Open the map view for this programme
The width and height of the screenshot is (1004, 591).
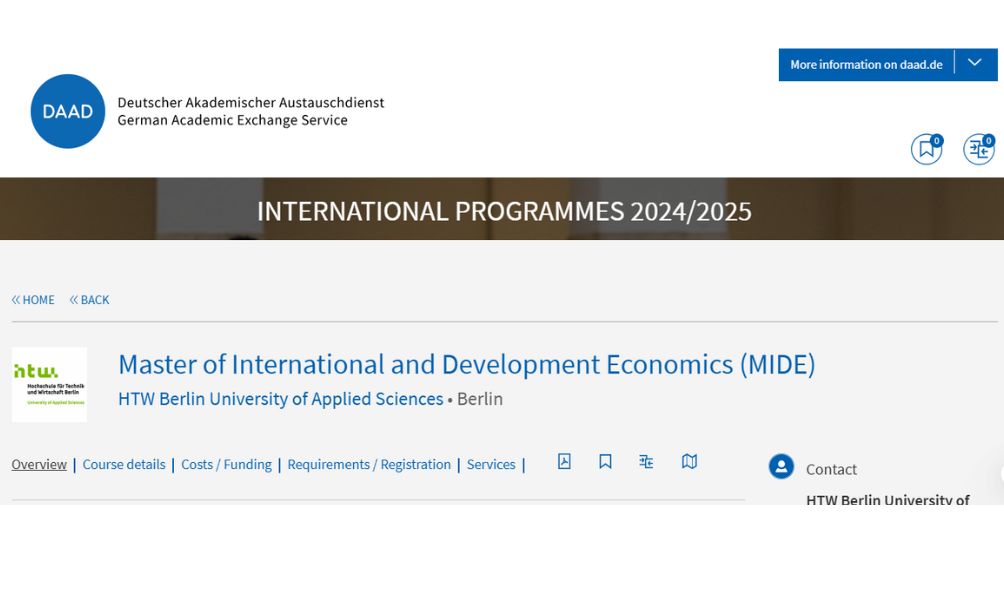[689, 462]
